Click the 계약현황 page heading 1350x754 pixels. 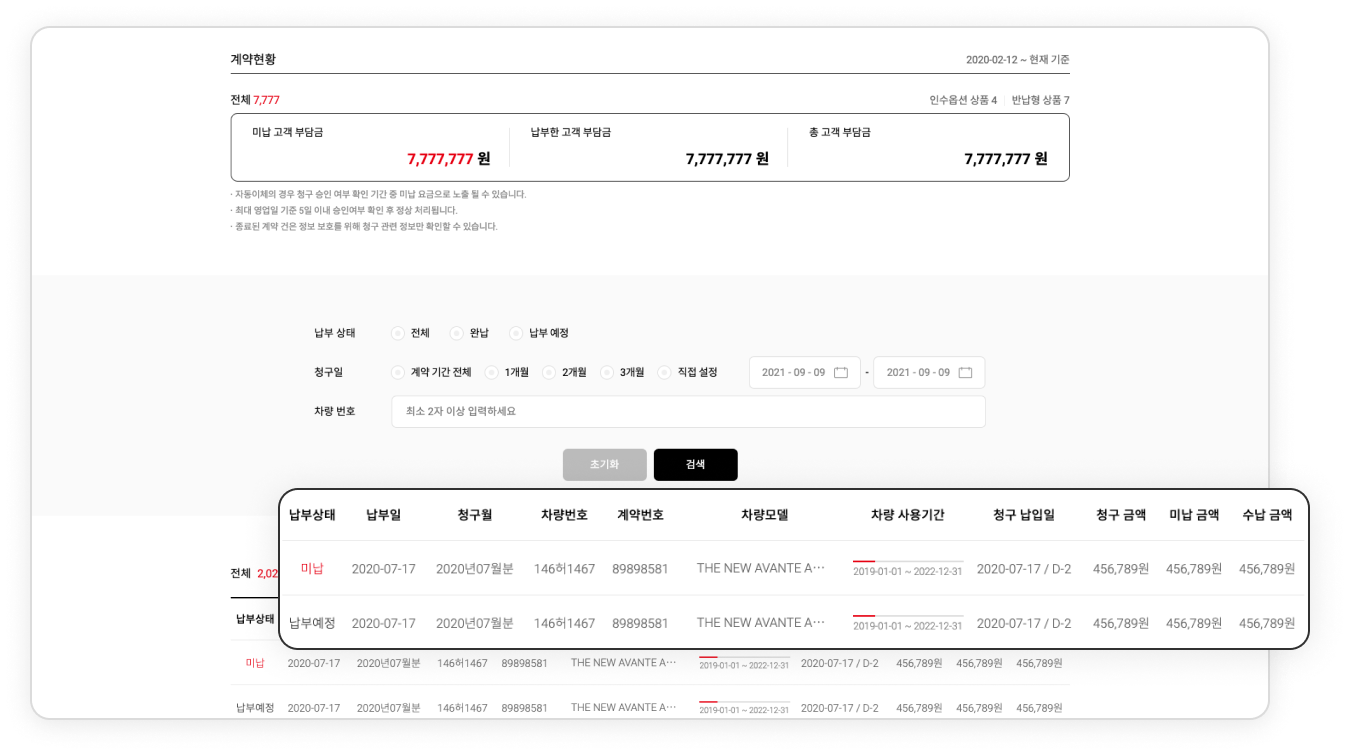pyautogui.click(x=253, y=59)
